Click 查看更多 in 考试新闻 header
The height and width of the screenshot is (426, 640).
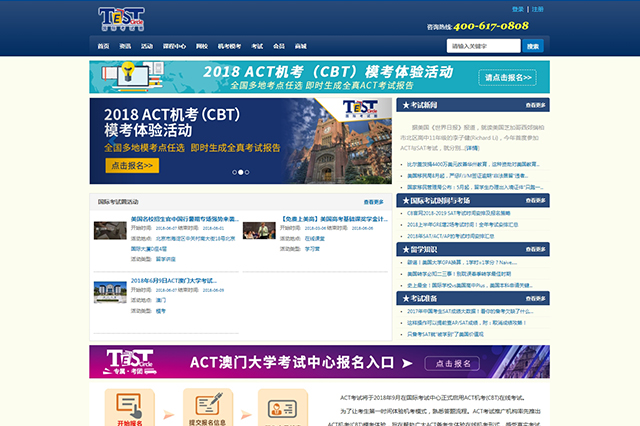pyautogui.click(x=536, y=105)
